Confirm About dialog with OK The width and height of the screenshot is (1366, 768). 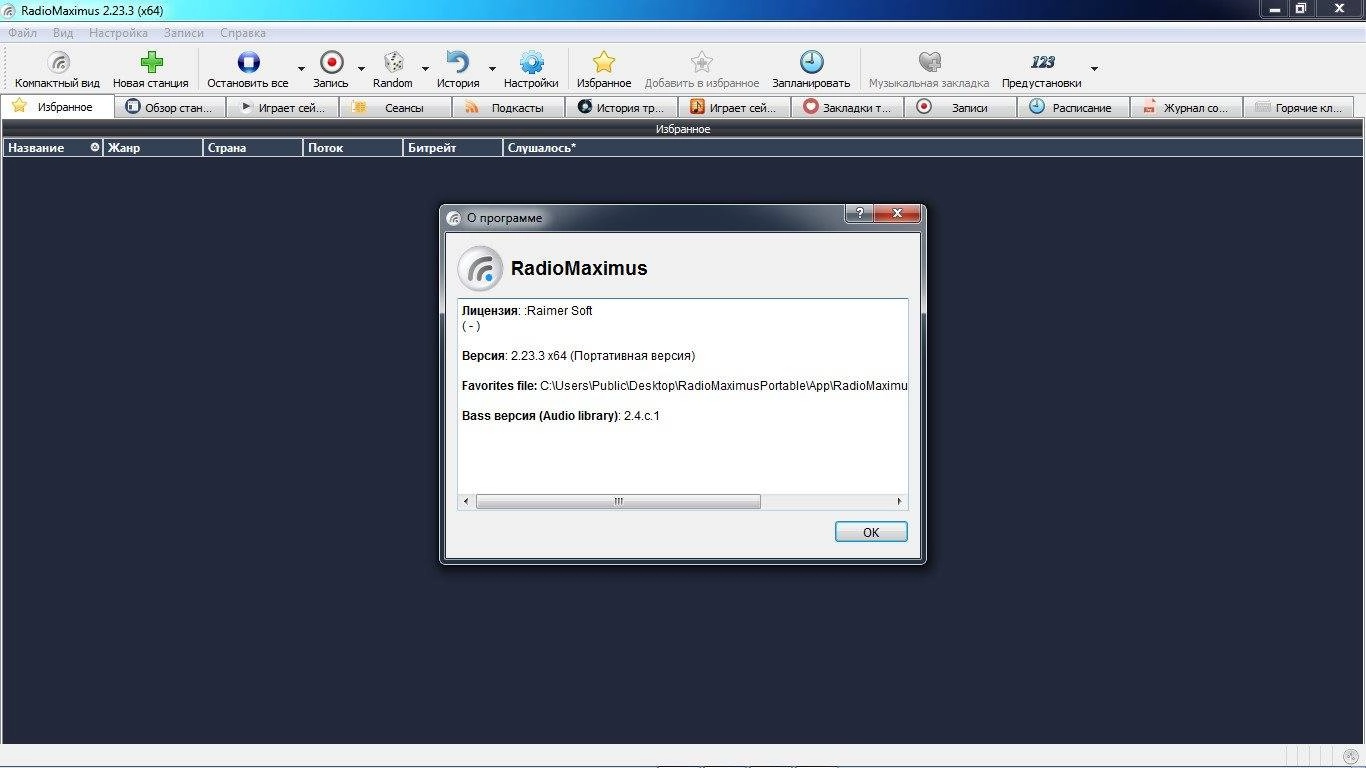[871, 532]
